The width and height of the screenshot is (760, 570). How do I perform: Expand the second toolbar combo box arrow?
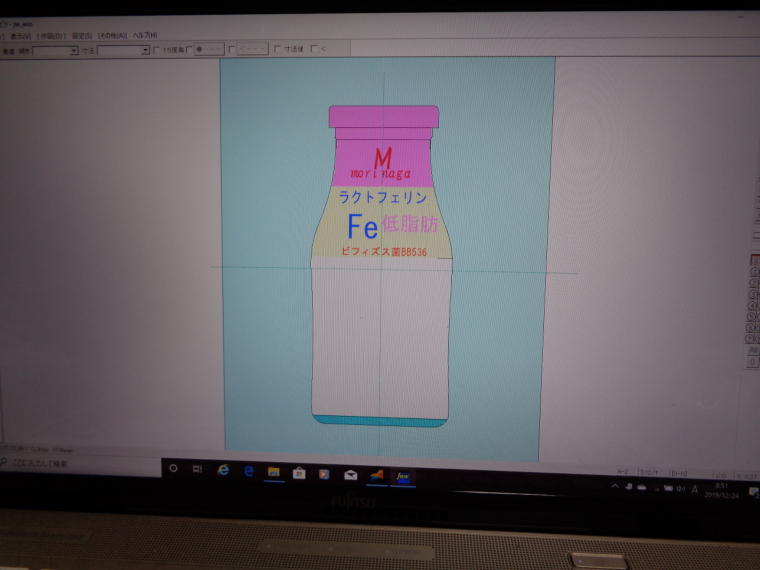pos(144,50)
